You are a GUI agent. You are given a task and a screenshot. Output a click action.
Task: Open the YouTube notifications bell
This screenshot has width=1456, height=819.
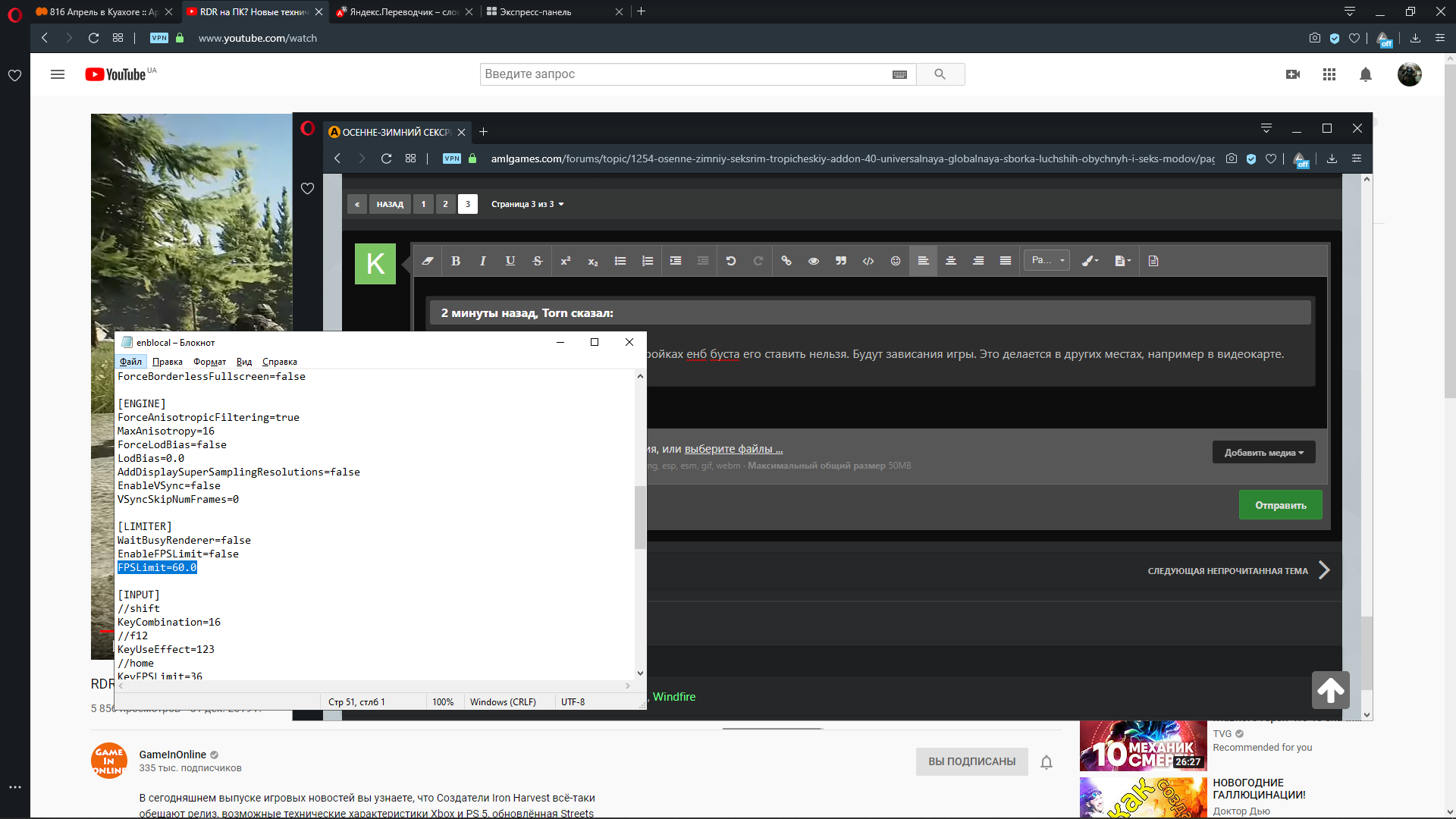(1366, 74)
